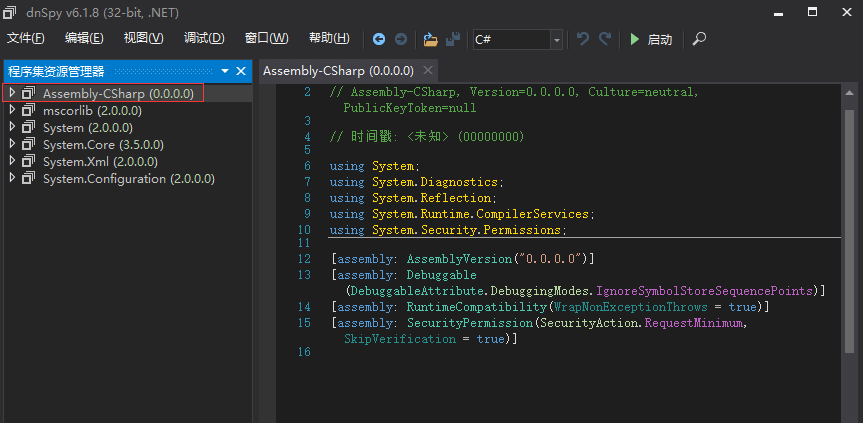The image size is (863, 423).
Task: Click the navigate back arrow icon
Action: pyautogui.click(x=379, y=39)
